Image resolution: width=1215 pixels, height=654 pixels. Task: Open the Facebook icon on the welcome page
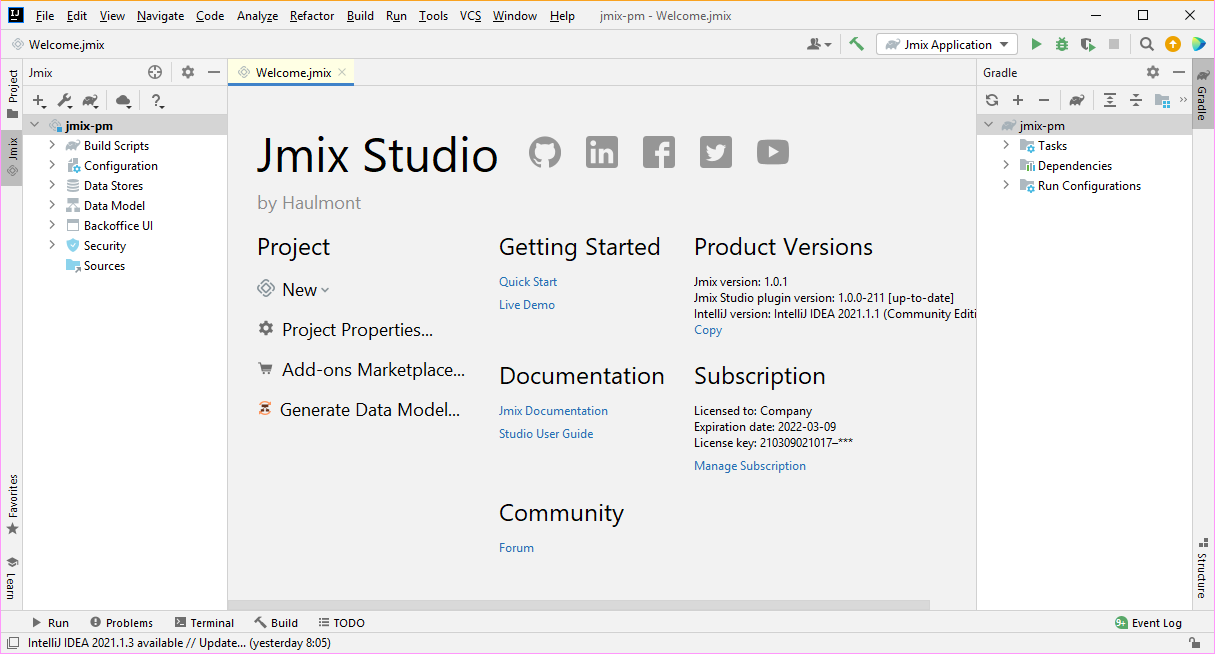point(659,152)
